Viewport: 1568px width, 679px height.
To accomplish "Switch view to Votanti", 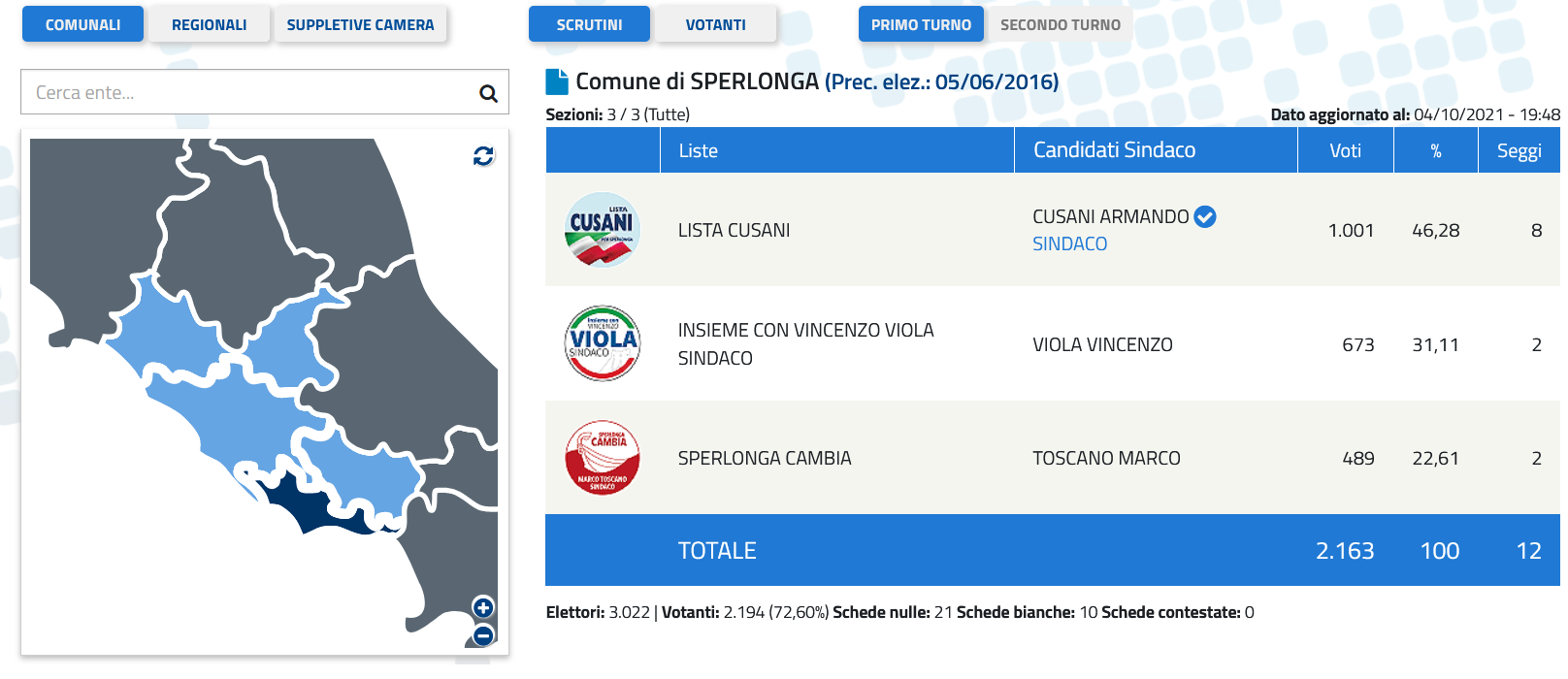I will click(x=715, y=24).
